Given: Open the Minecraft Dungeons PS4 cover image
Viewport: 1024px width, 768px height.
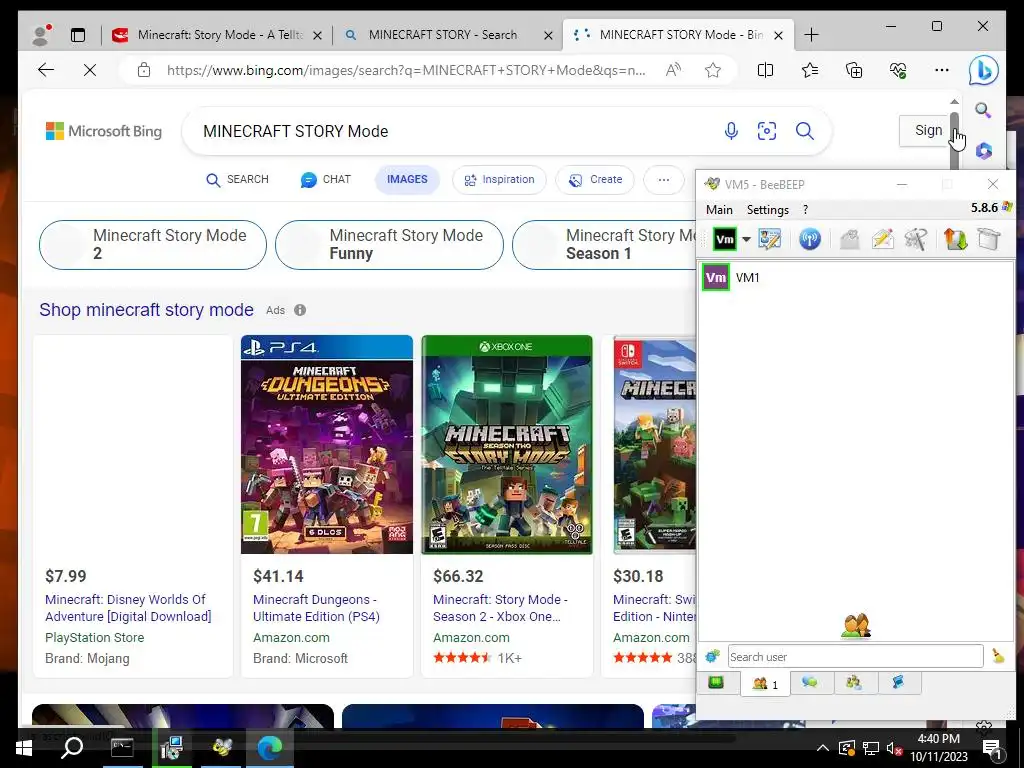Looking at the screenshot, I should 327,445.
